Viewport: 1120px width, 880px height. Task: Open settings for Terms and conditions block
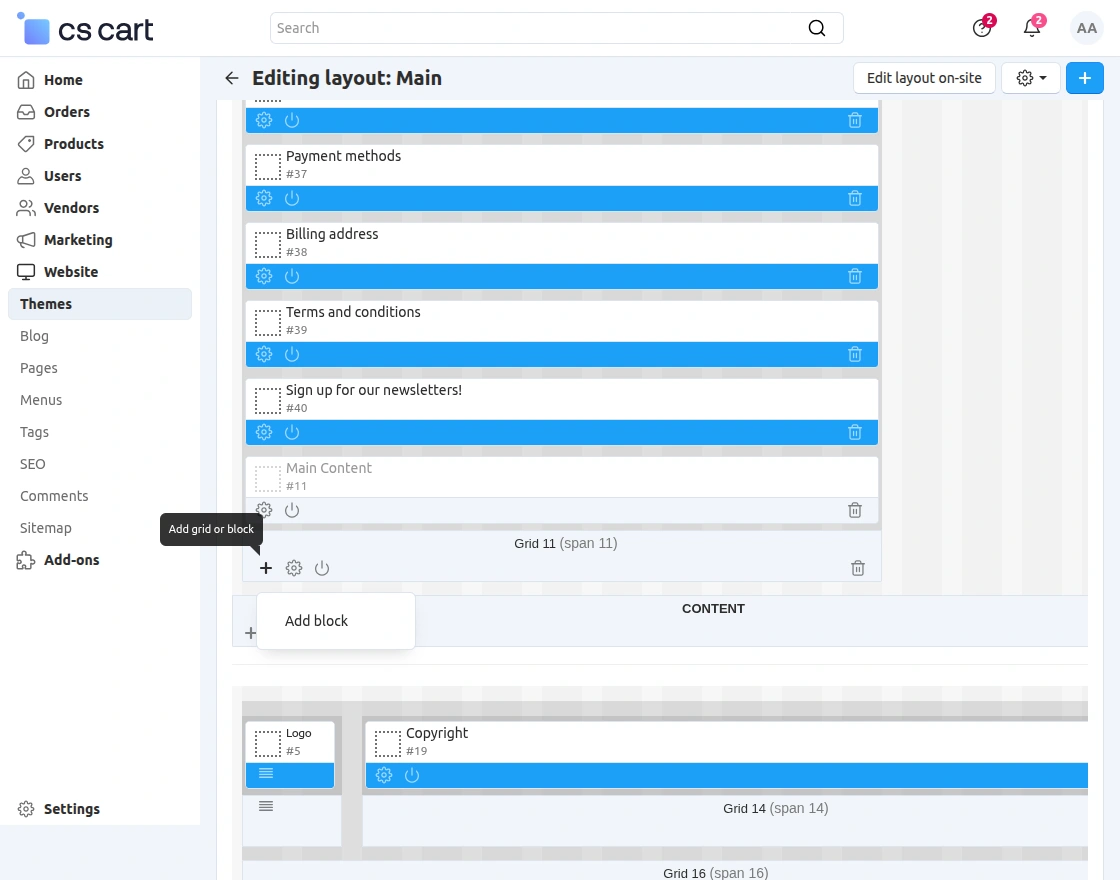point(264,354)
